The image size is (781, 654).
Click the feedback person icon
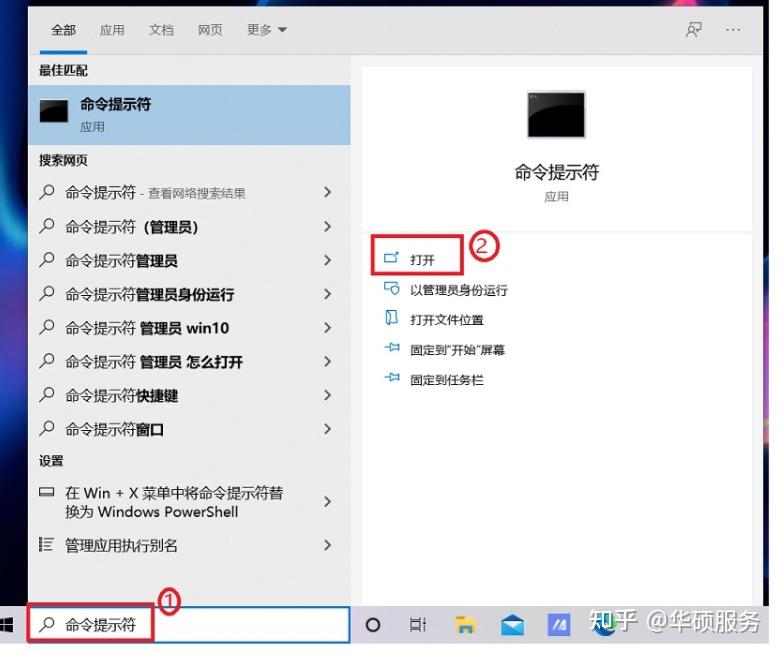pyautogui.click(x=694, y=30)
